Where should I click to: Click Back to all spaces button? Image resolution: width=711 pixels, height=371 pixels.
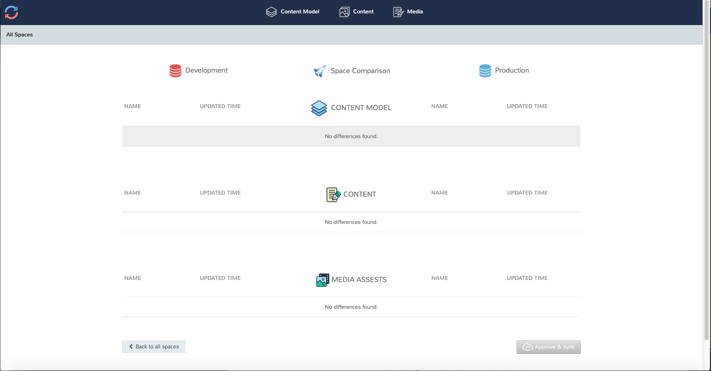[x=153, y=347]
